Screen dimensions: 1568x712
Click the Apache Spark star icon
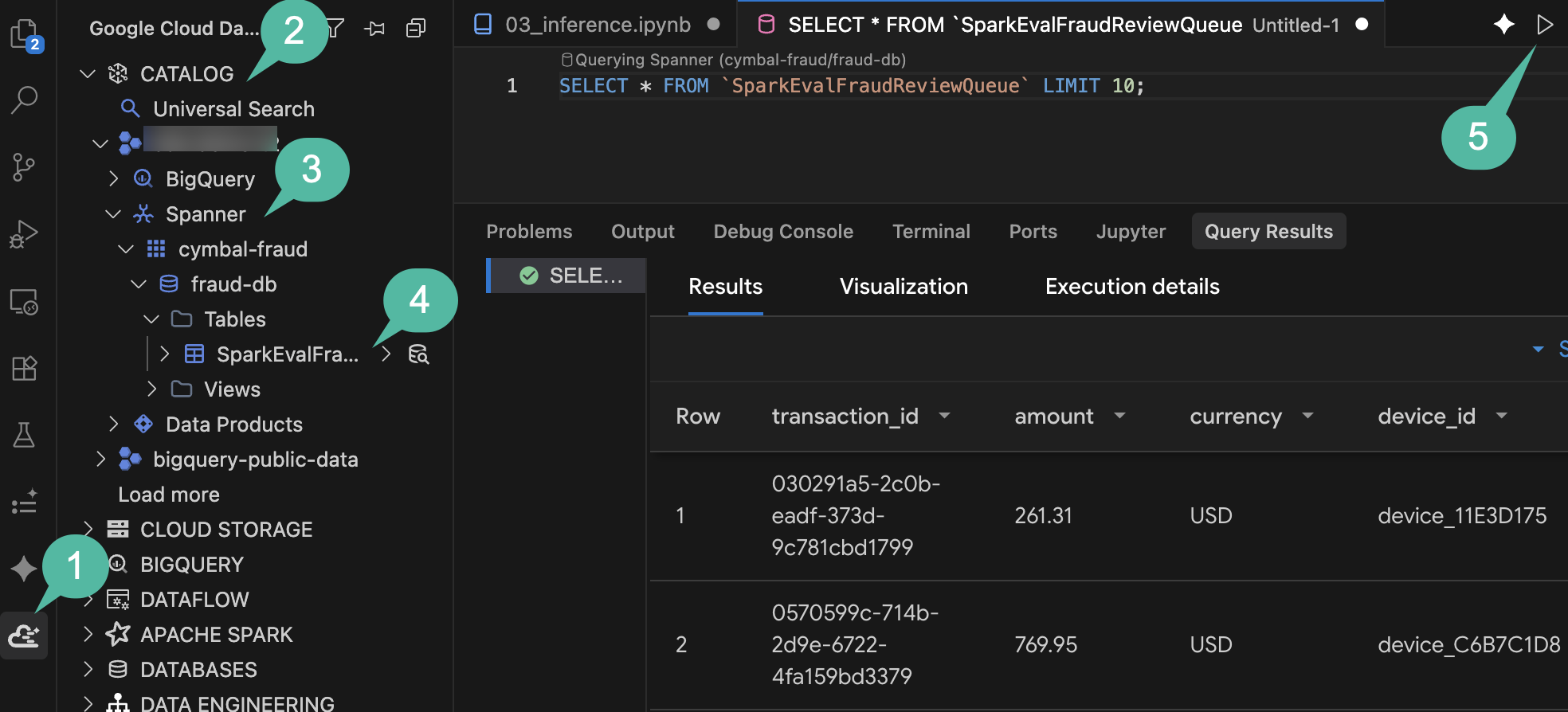tap(118, 634)
